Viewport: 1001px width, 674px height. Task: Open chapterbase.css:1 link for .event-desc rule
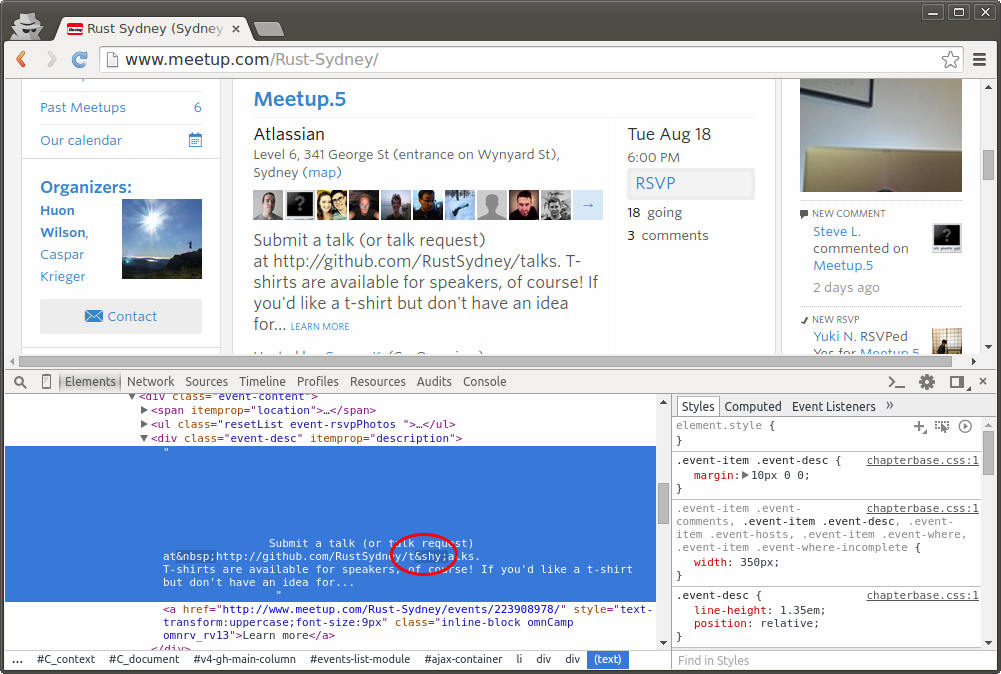[x=922, y=595]
